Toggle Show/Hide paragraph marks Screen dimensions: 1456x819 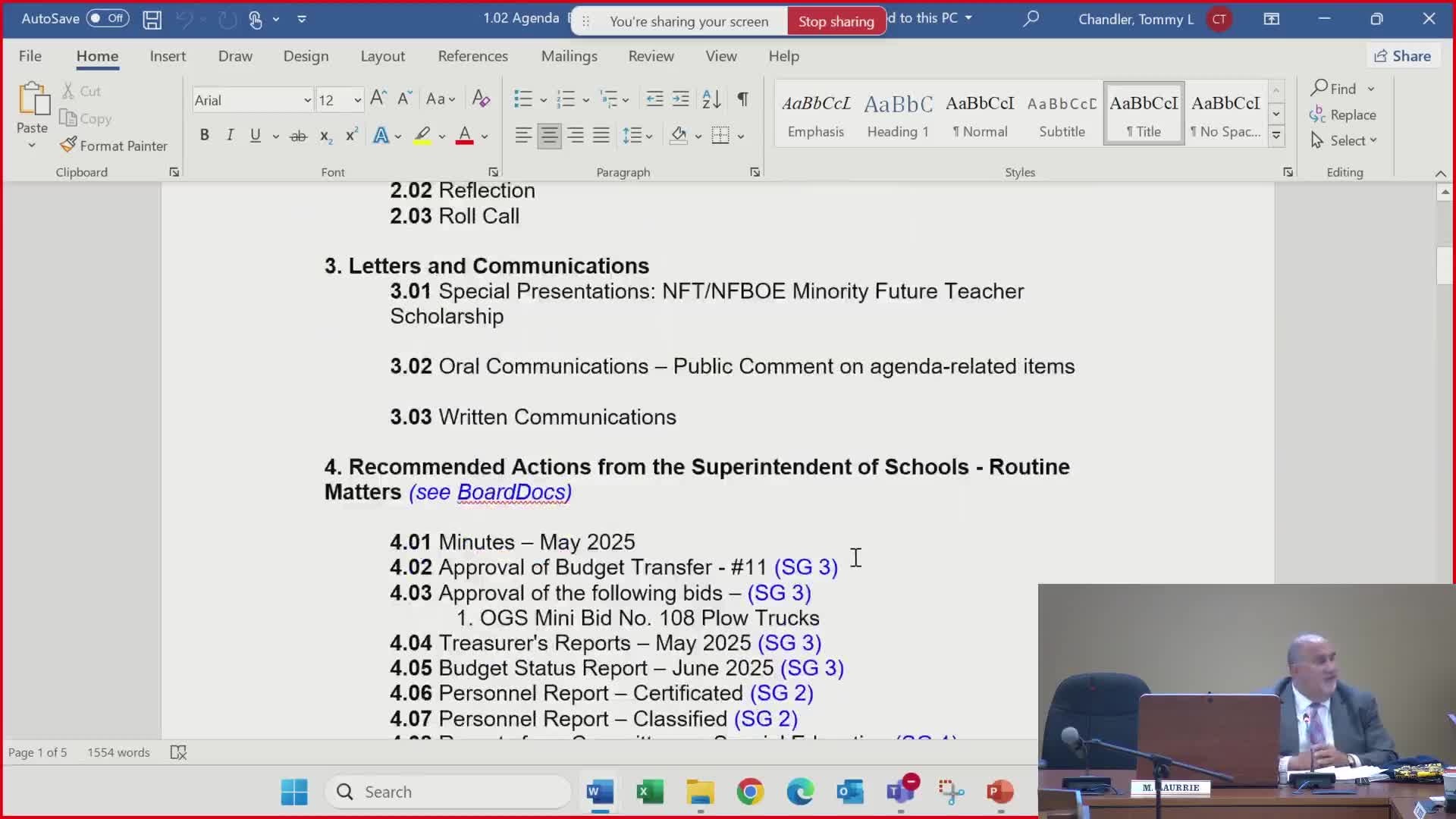pyautogui.click(x=742, y=99)
